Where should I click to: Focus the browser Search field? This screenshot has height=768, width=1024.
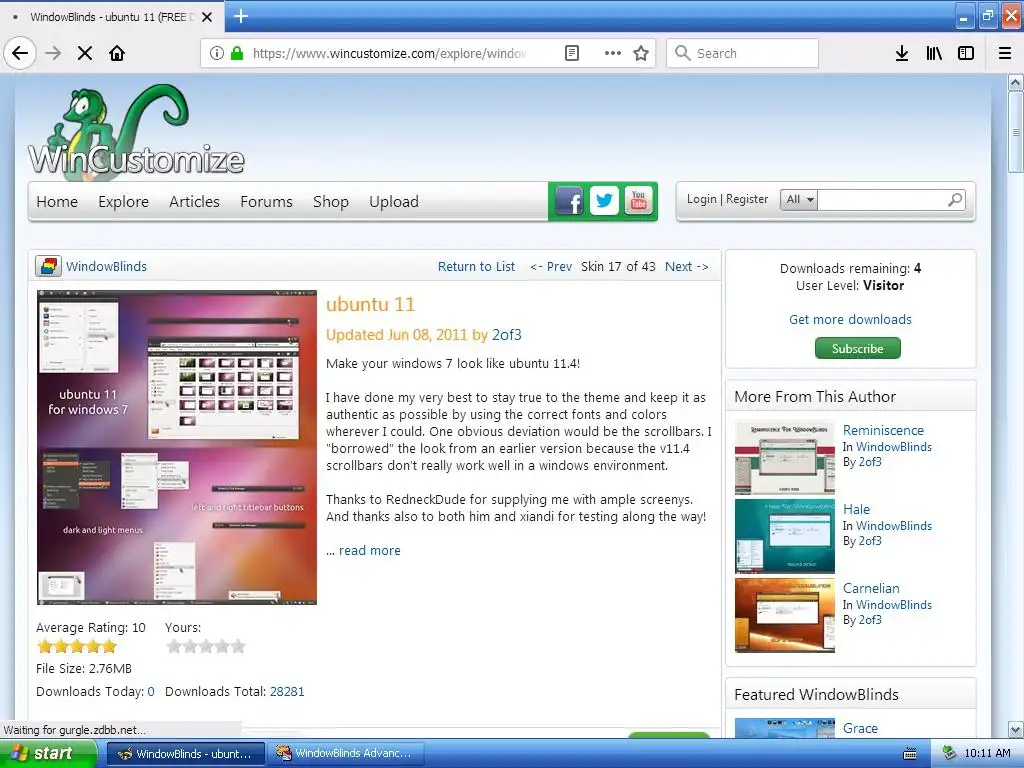[742, 53]
